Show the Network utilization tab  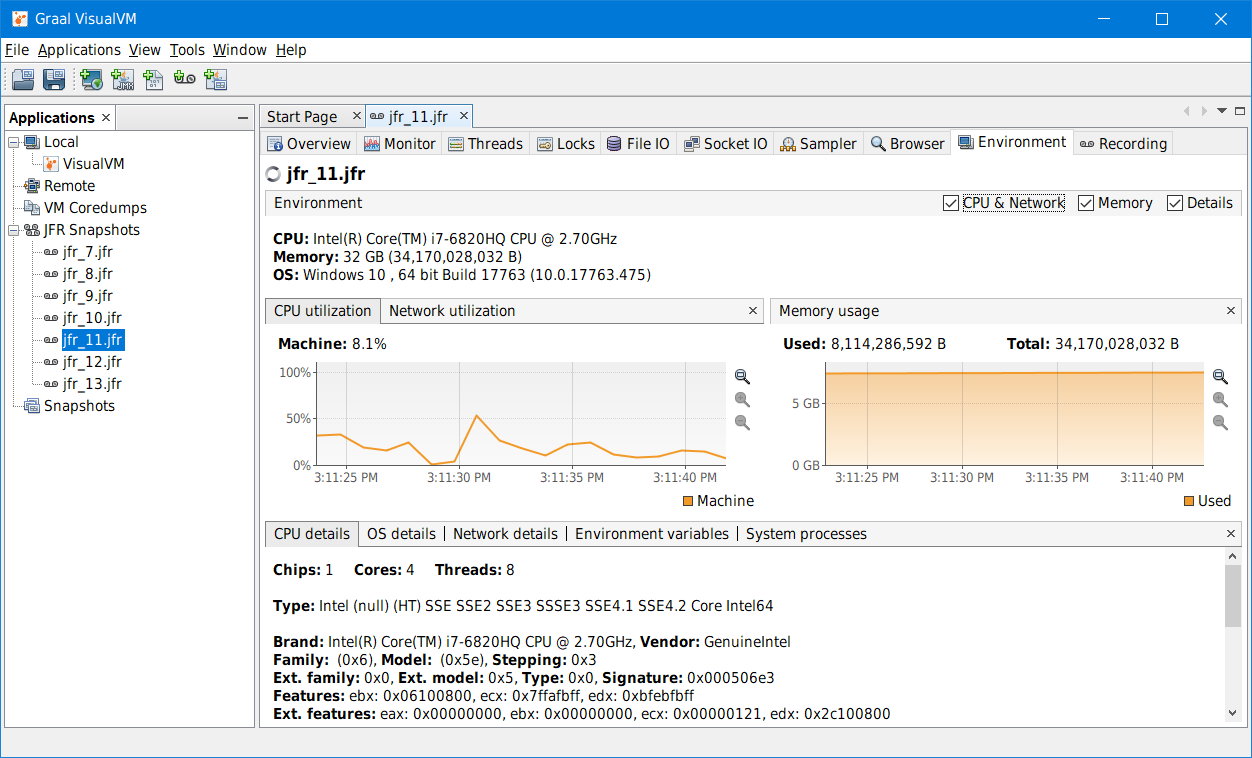click(452, 311)
